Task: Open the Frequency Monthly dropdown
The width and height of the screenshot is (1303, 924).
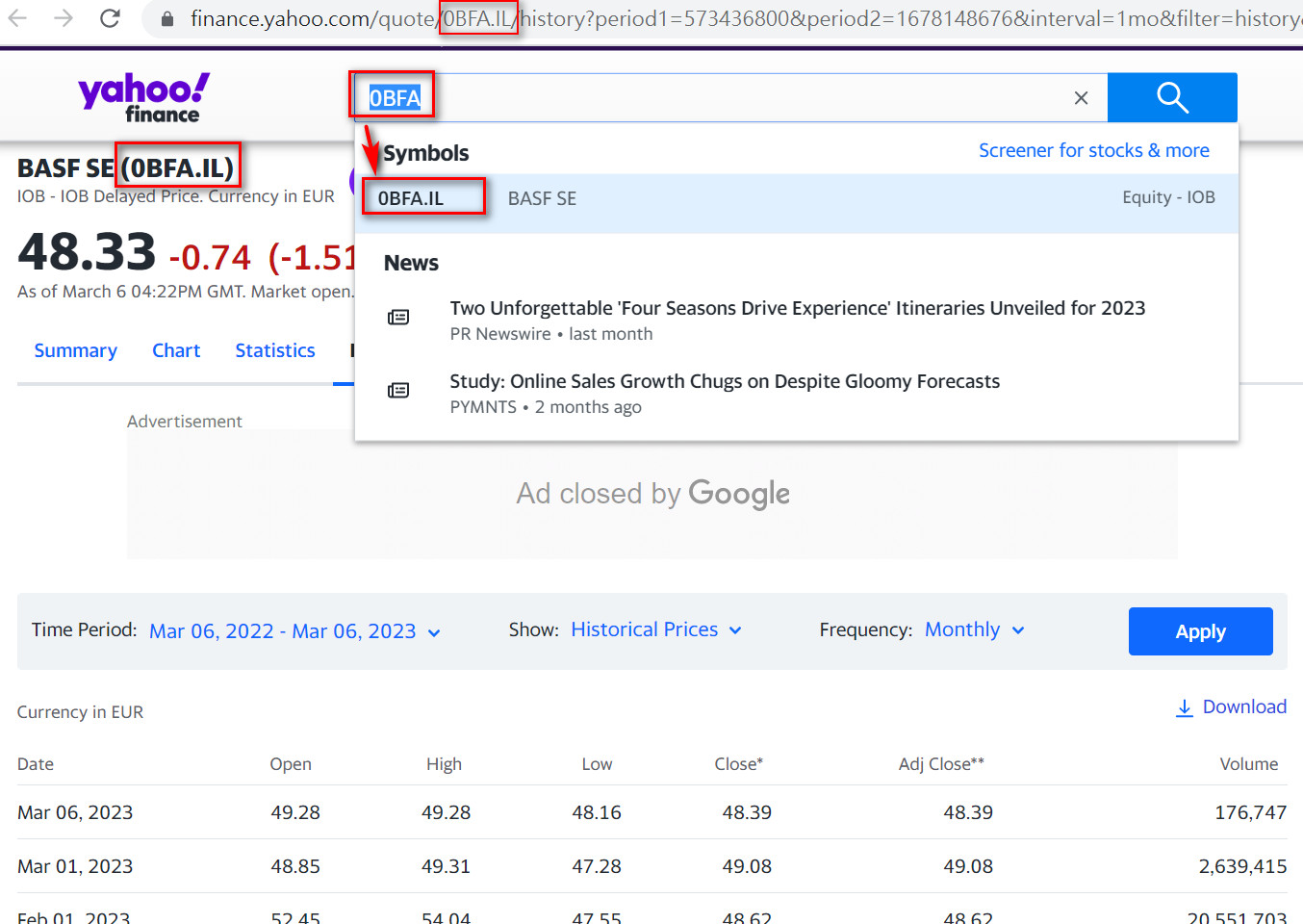Action: pos(975,629)
